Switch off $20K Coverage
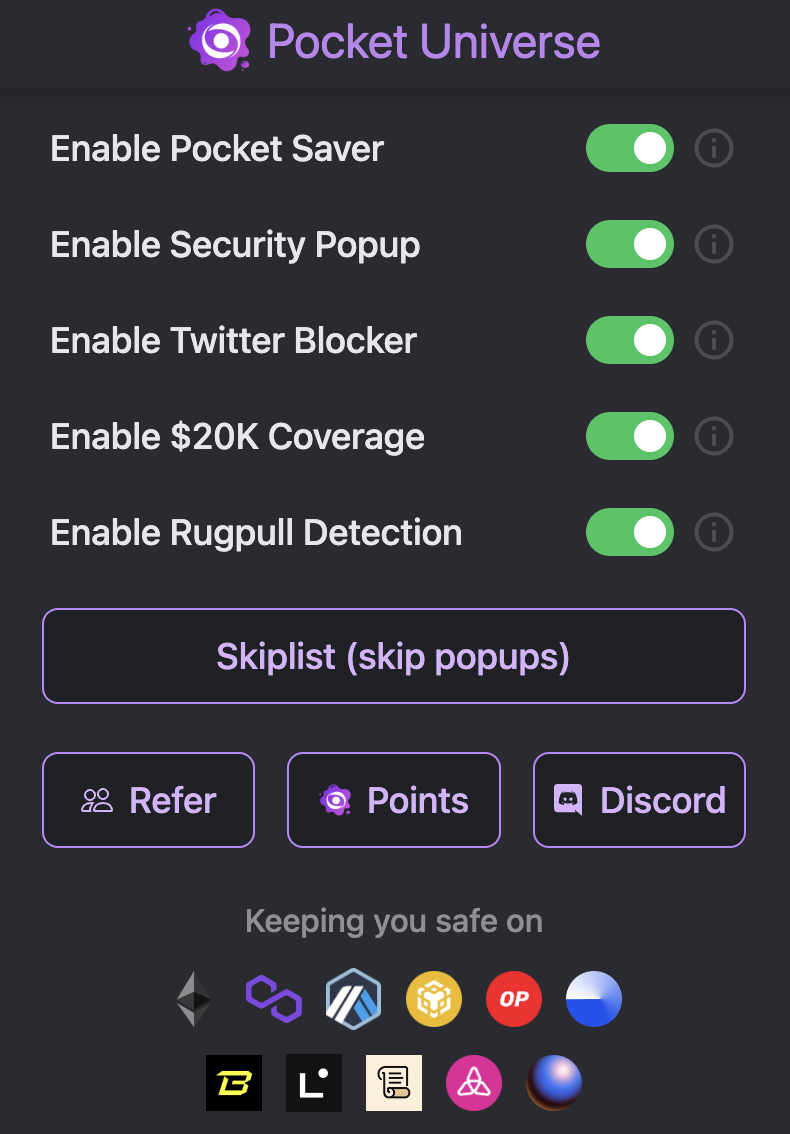Image resolution: width=790 pixels, height=1134 pixels. tap(629, 436)
